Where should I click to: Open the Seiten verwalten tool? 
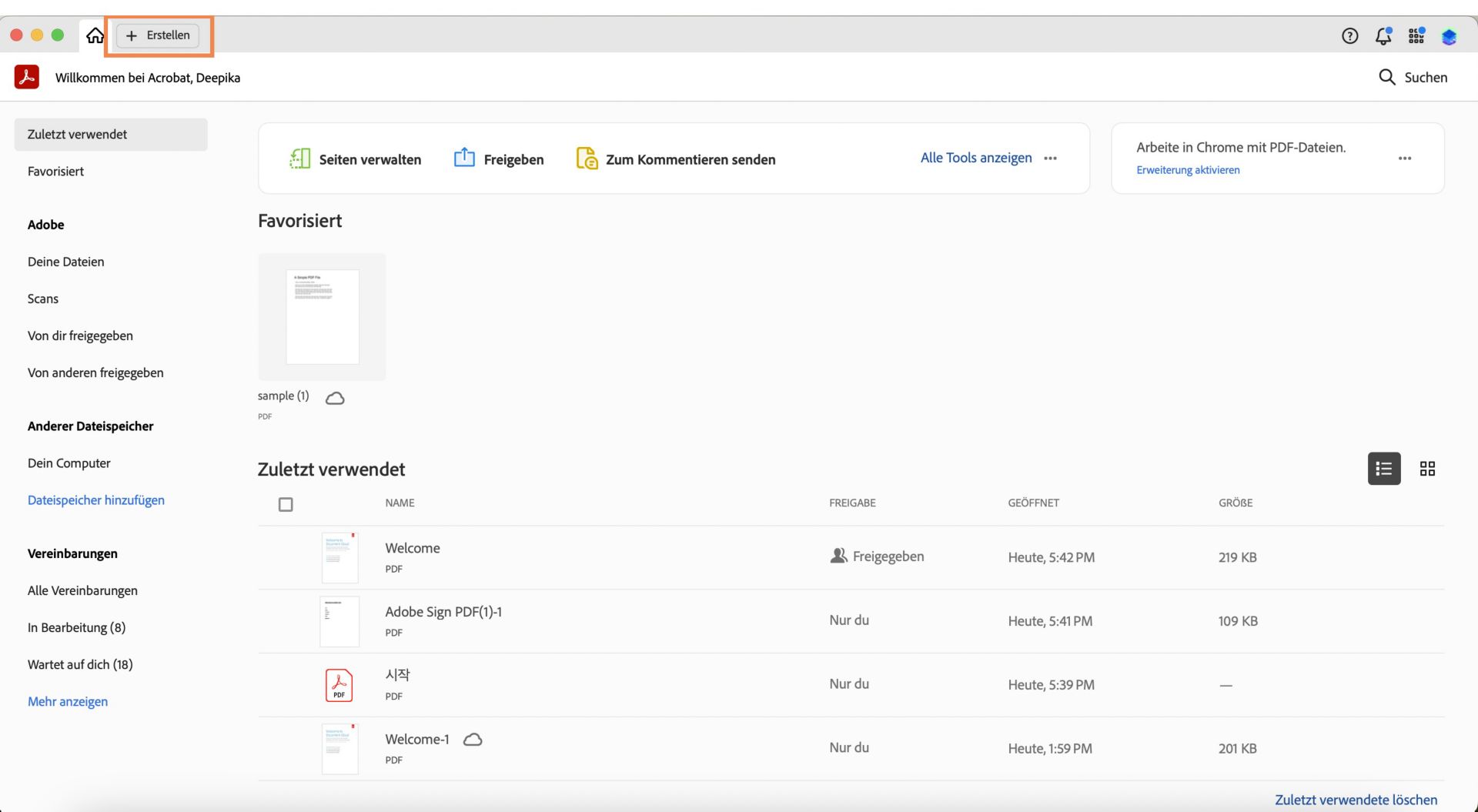[x=355, y=159]
